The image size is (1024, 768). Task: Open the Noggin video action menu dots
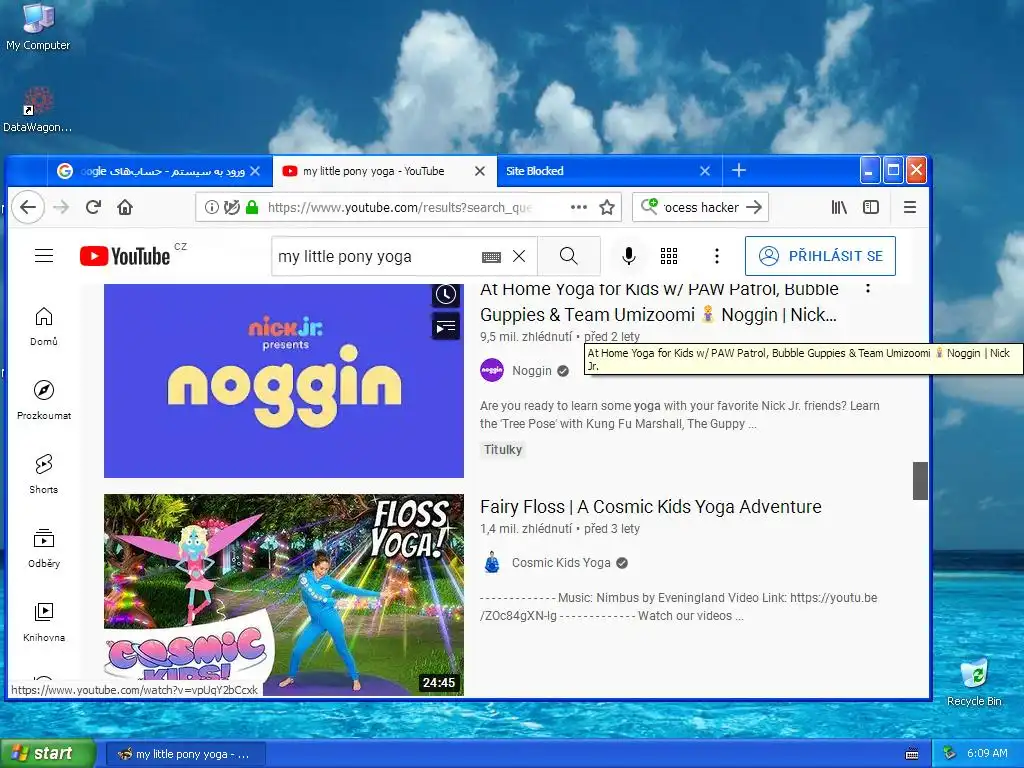click(x=868, y=288)
